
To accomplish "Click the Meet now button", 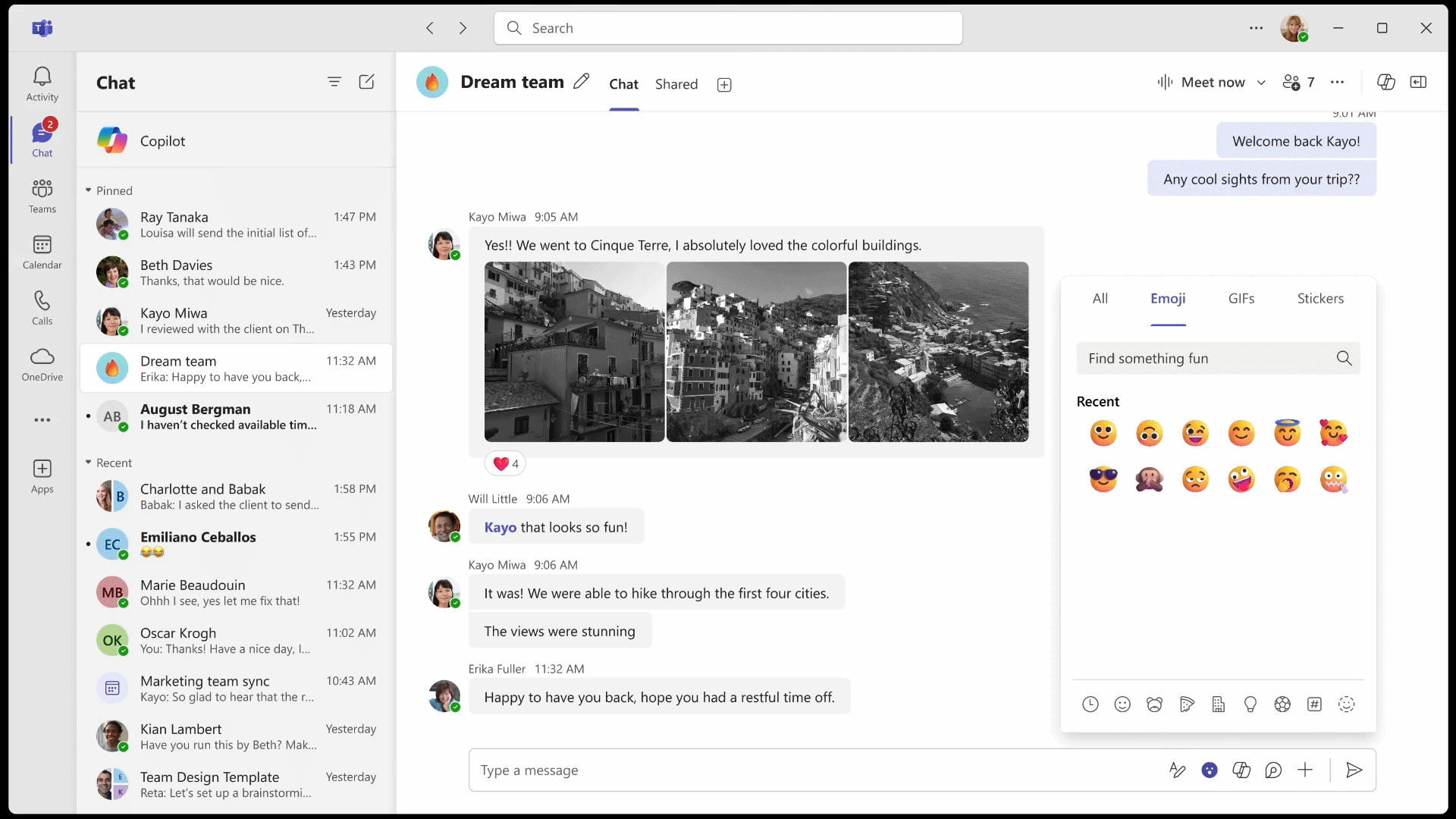I will [1210, 82].
